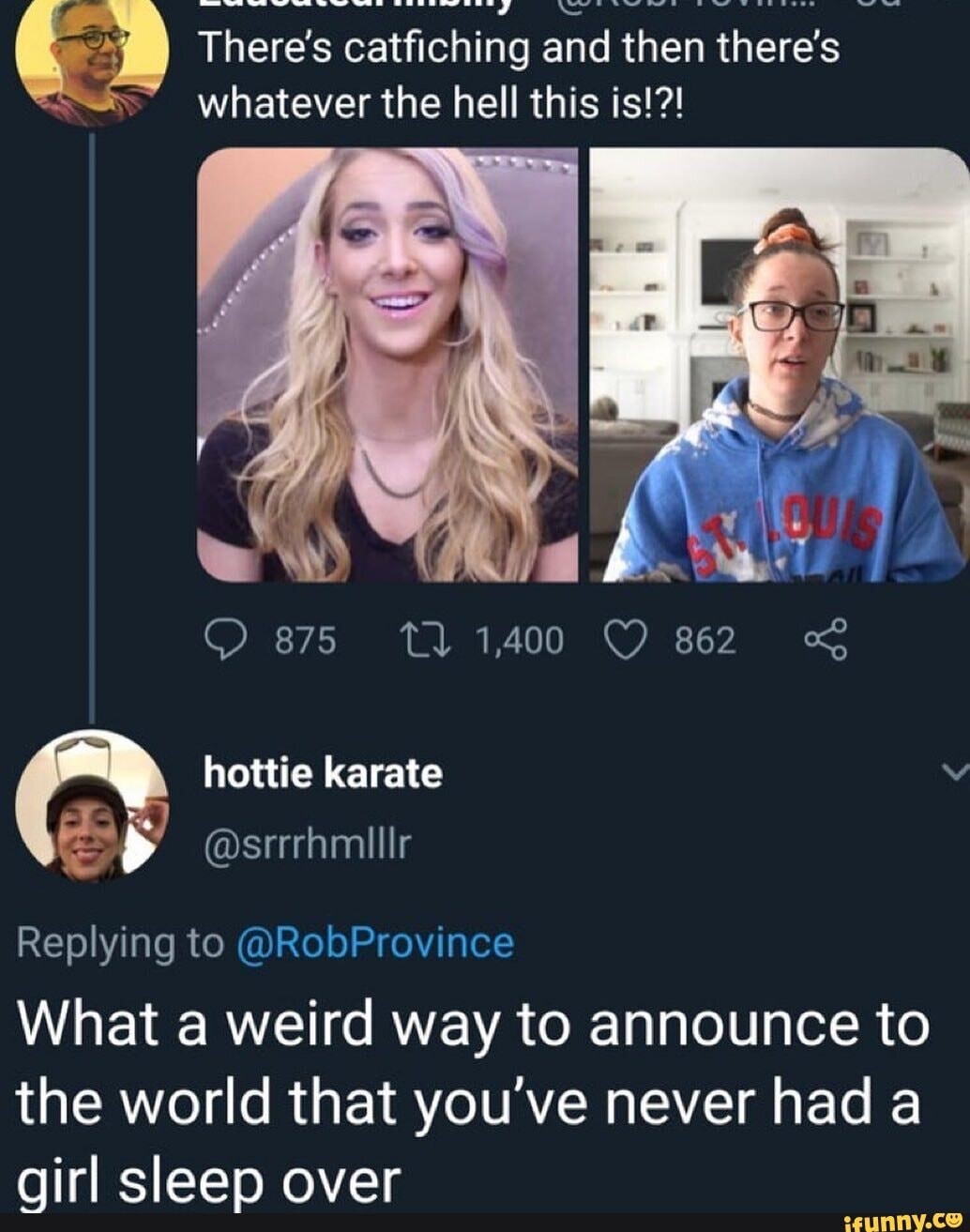Click the 862 likes count
970x1232 pixels.
tap(705, 641)
